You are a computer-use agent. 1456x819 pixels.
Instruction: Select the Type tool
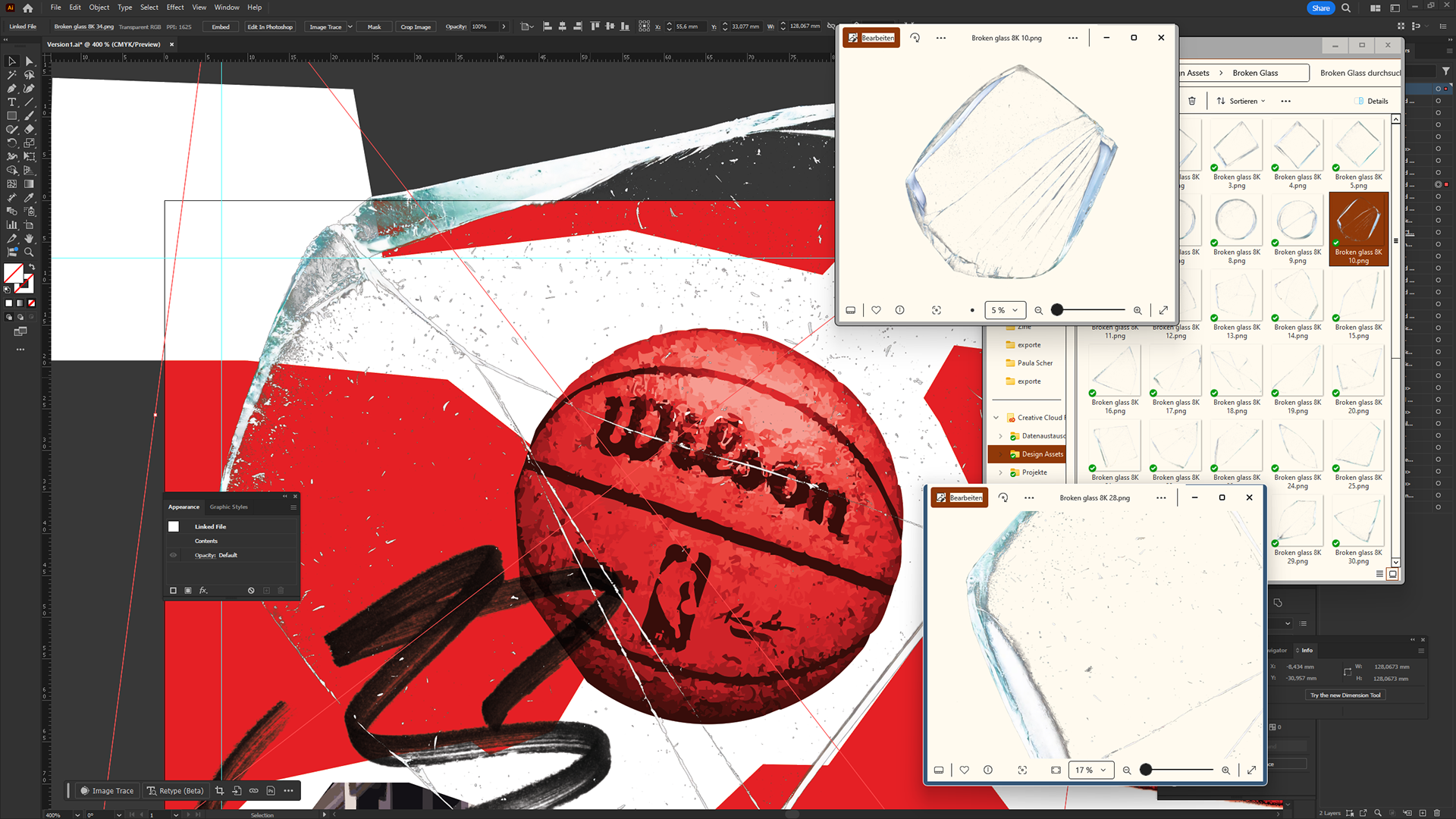click(x=11, y=102)
